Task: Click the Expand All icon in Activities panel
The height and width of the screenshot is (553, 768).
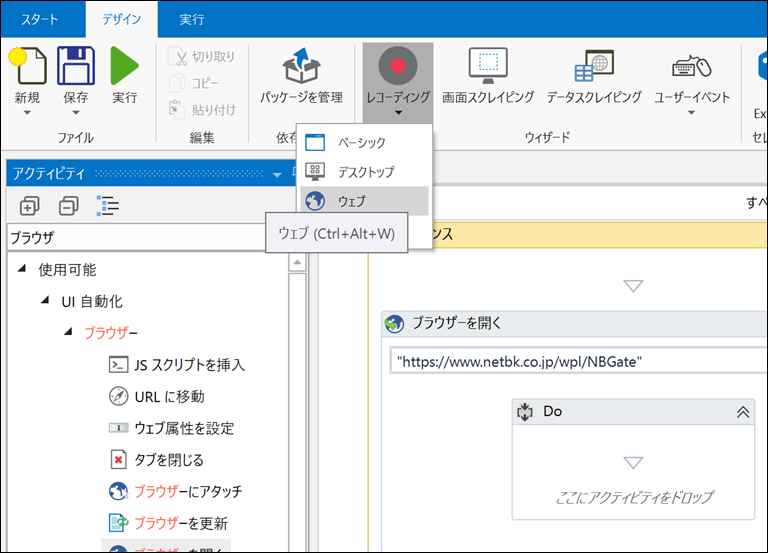Action: click(29, 206)
